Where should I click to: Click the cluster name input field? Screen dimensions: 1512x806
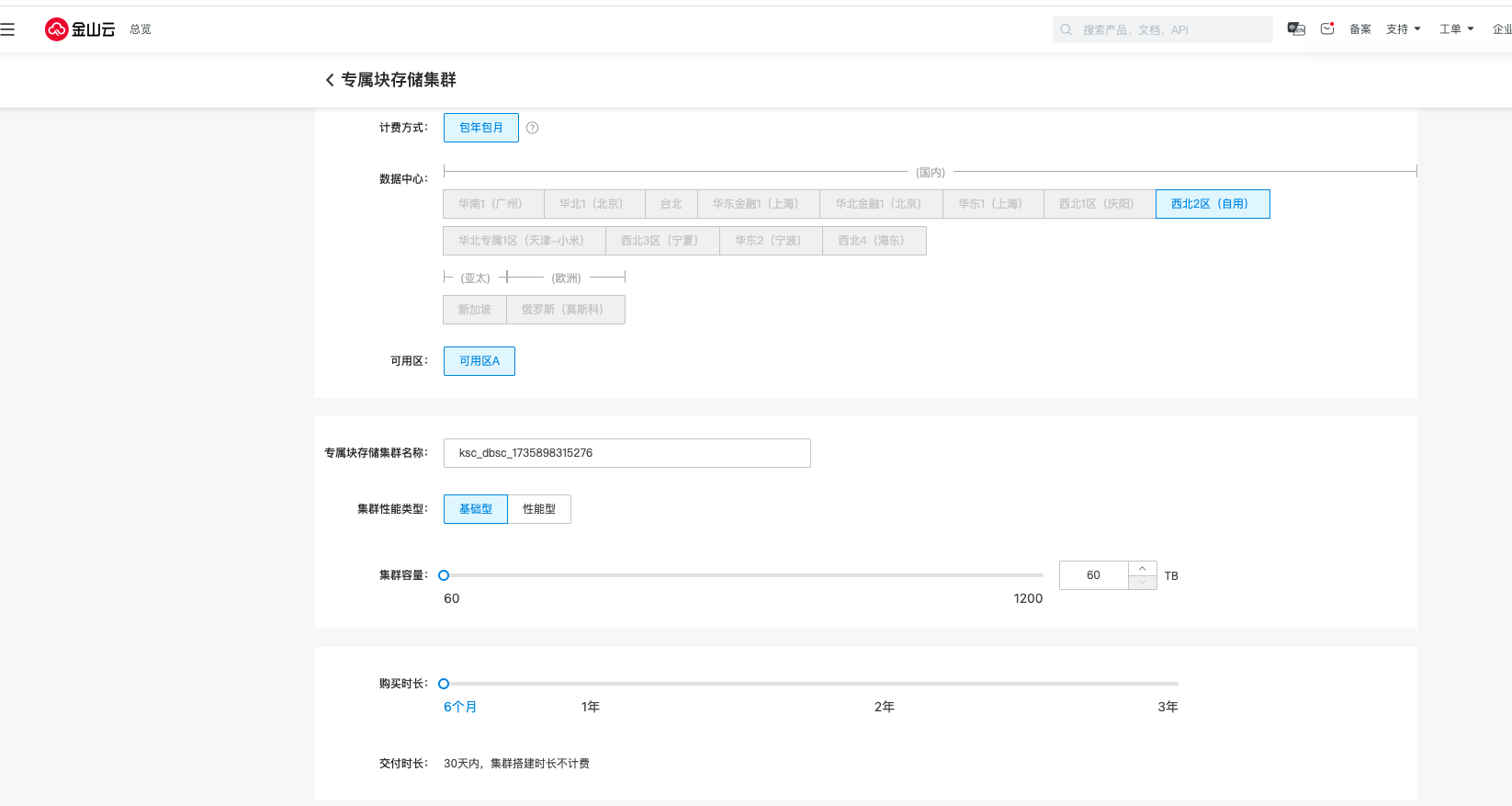[626, 453]
